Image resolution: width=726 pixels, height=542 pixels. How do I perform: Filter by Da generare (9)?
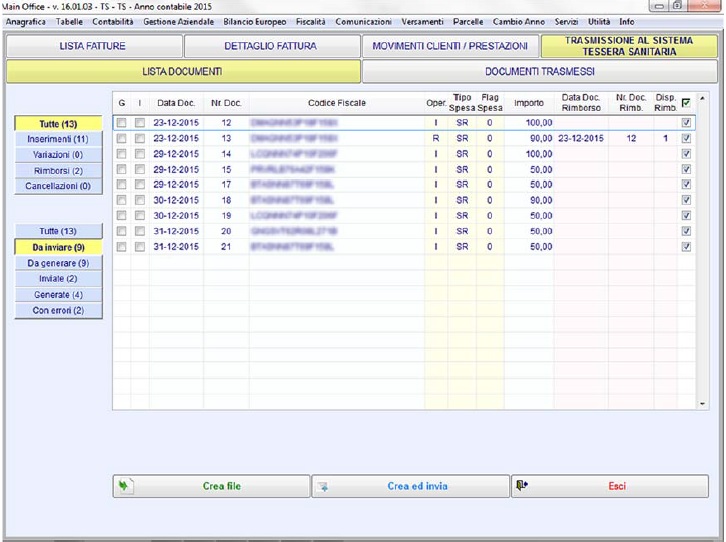point(58,263)
